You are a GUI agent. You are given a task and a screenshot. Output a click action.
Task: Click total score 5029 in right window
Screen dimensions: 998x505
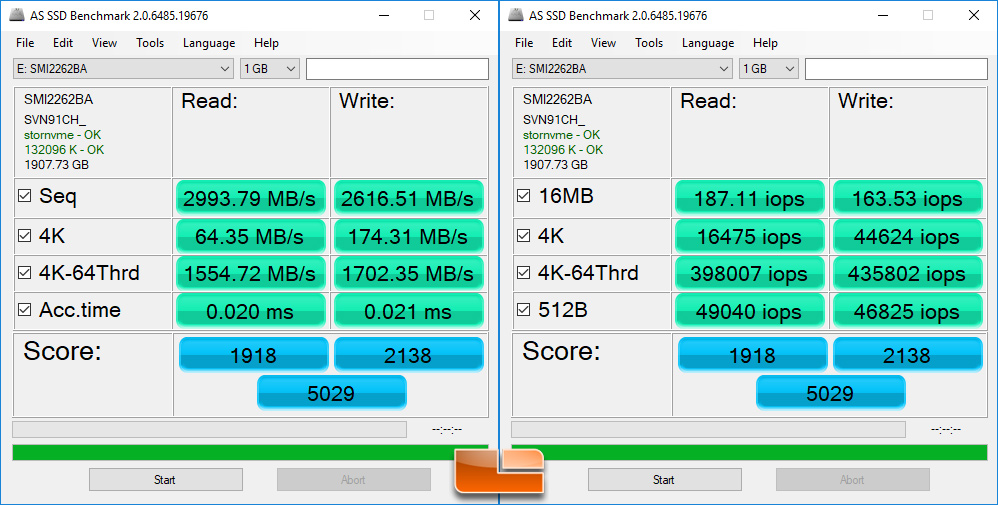tap(830, 392)
